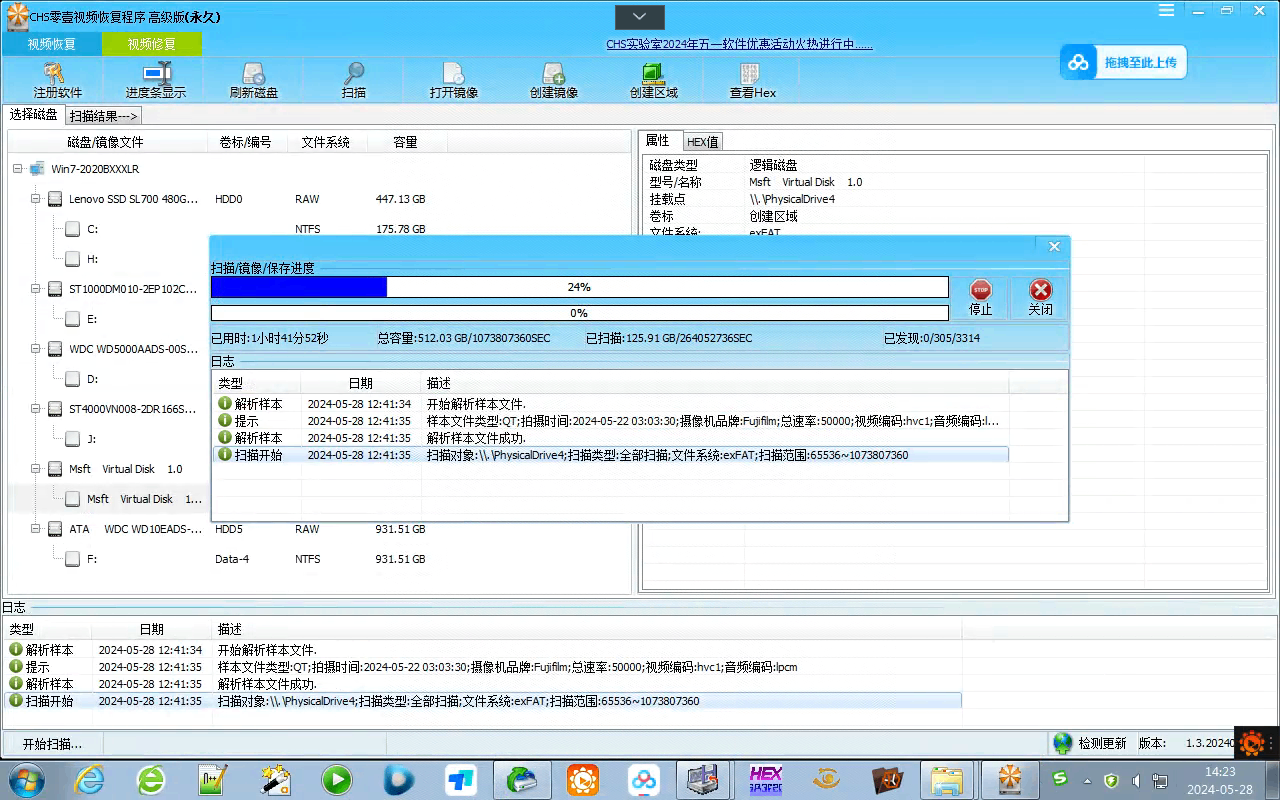
Task: Check the D: partition checkbox
Action: click(73, 379)
